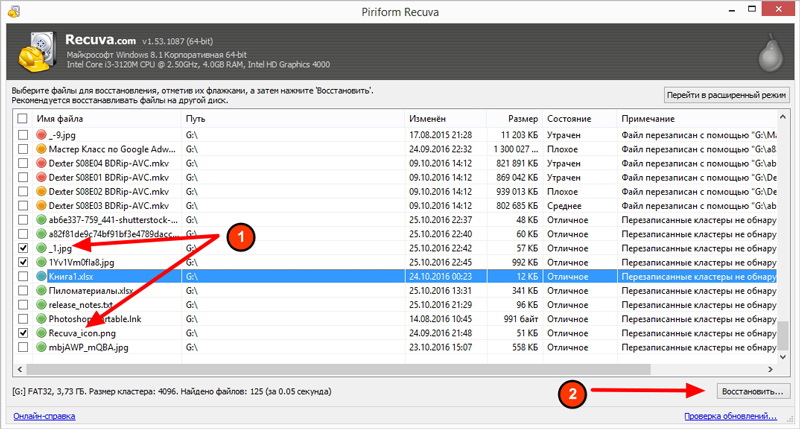Uncheck the box for Recuva_icon.png
This screenshot has height=429, width=800.
click(23, 333)
